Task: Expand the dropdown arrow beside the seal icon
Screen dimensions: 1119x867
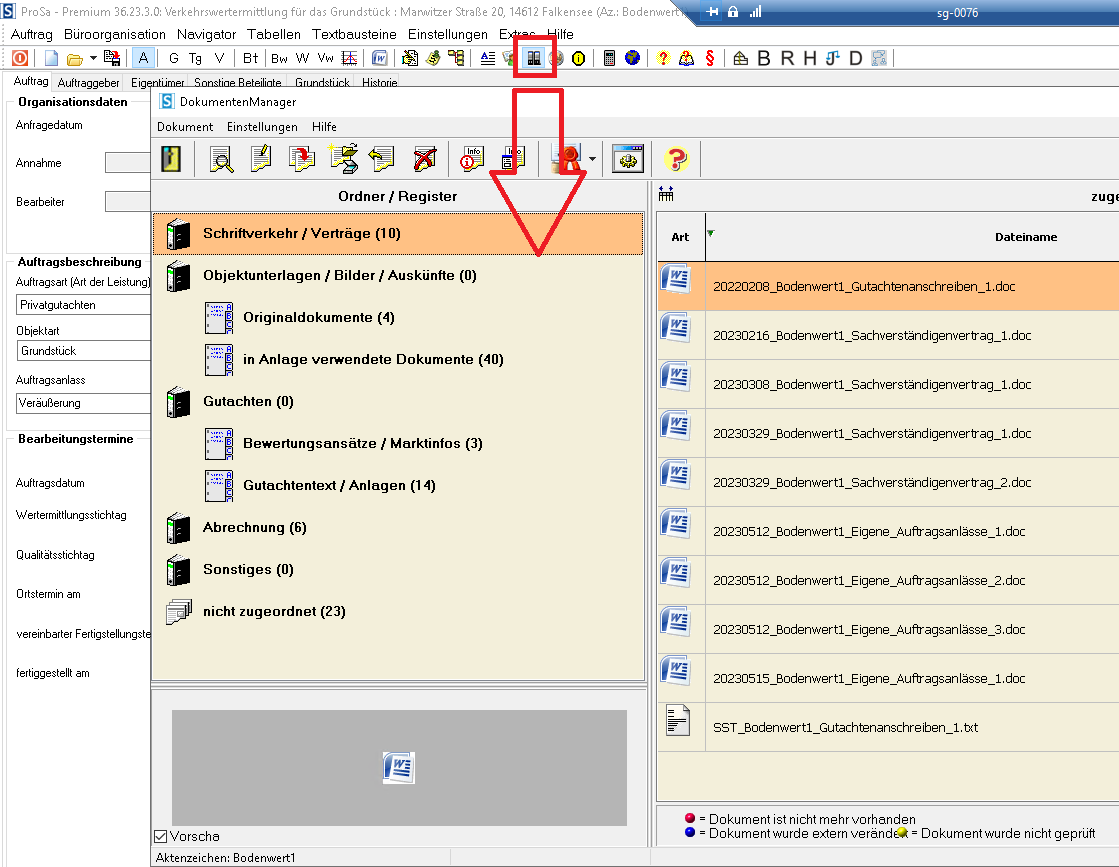Action: click(592, 158)
